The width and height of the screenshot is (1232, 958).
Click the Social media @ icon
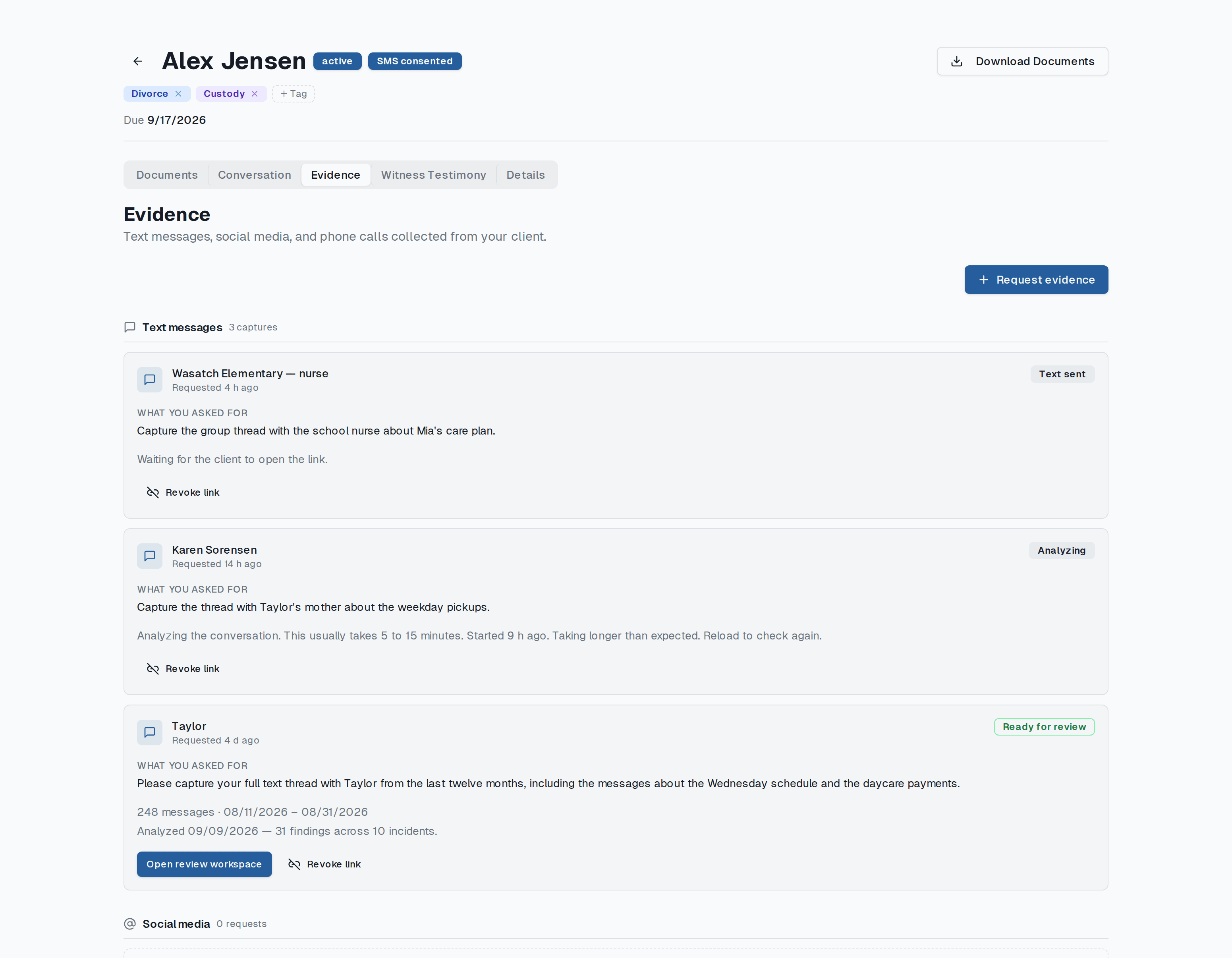(130, 923)
